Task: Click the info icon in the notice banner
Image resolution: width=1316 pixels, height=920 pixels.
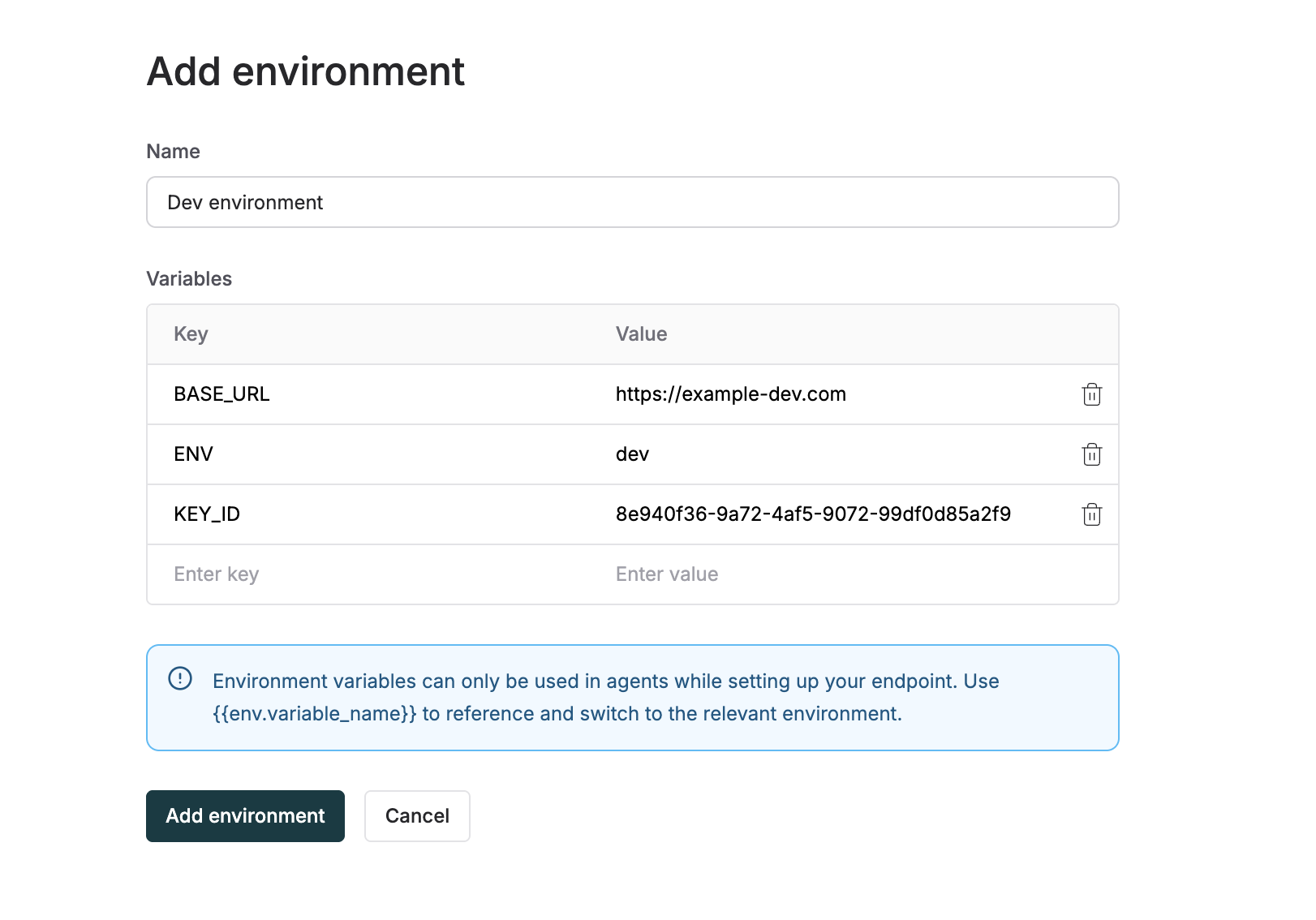Action: (180, 678)
